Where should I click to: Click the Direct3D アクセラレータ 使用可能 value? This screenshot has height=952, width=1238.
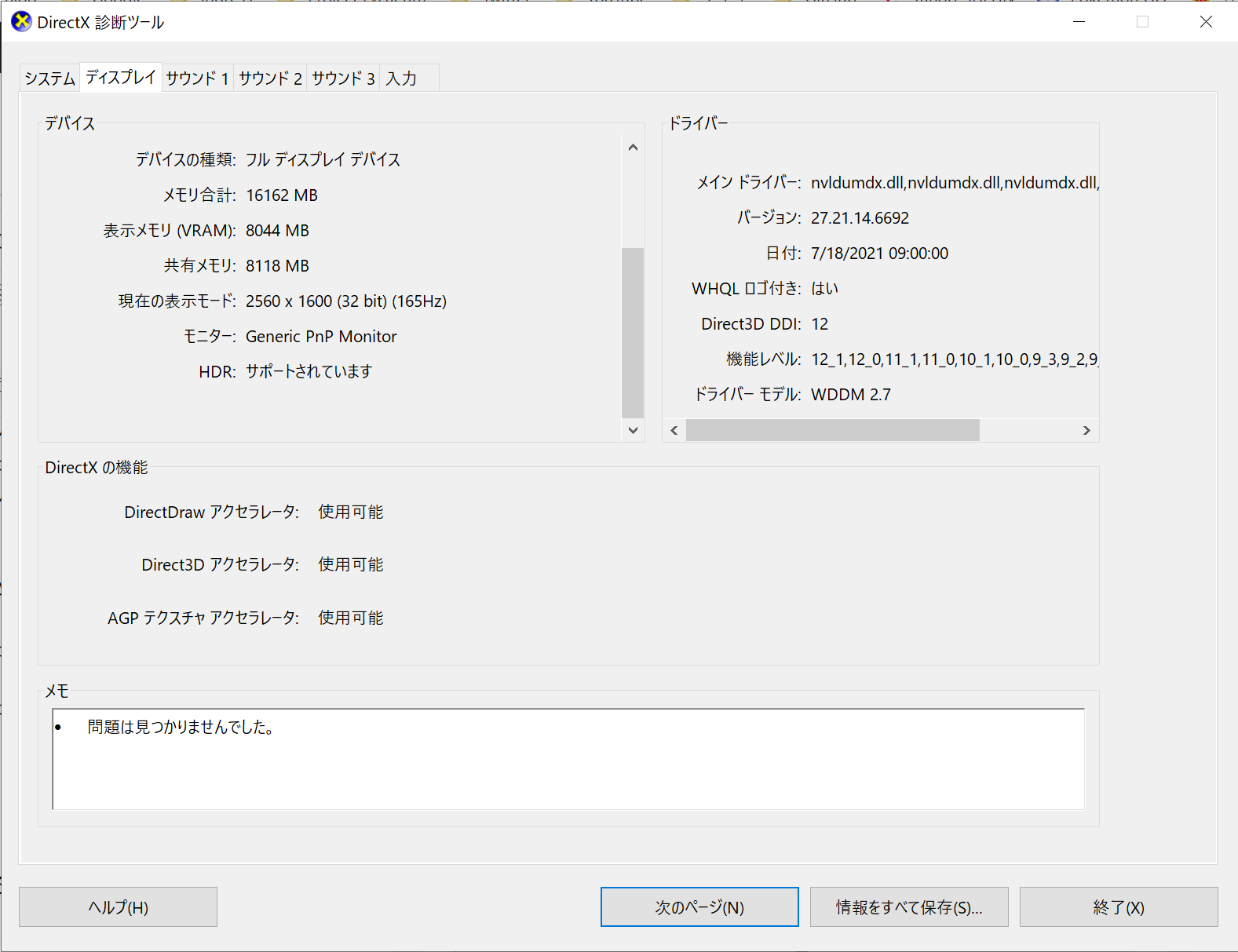pyautogui.click(x=351, y=564)
